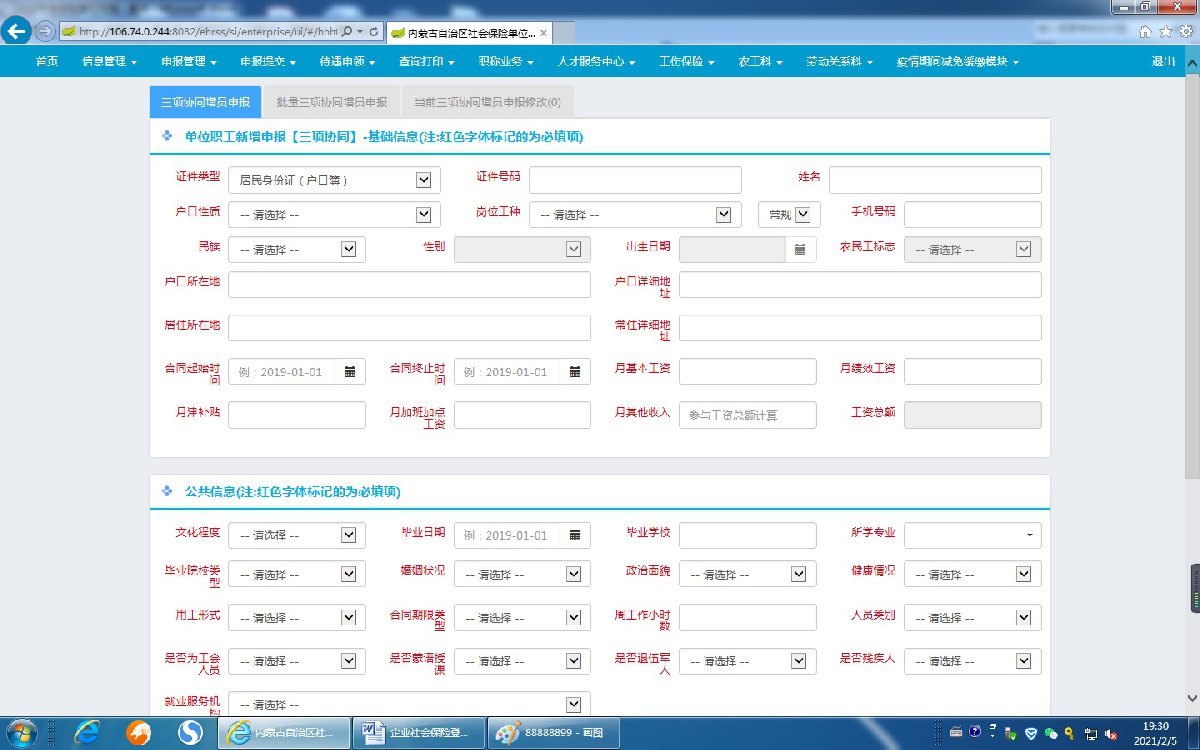Expand the 证件类型 dropdown
Viewport: 1200px width, 750px height.
pos(423,180)
